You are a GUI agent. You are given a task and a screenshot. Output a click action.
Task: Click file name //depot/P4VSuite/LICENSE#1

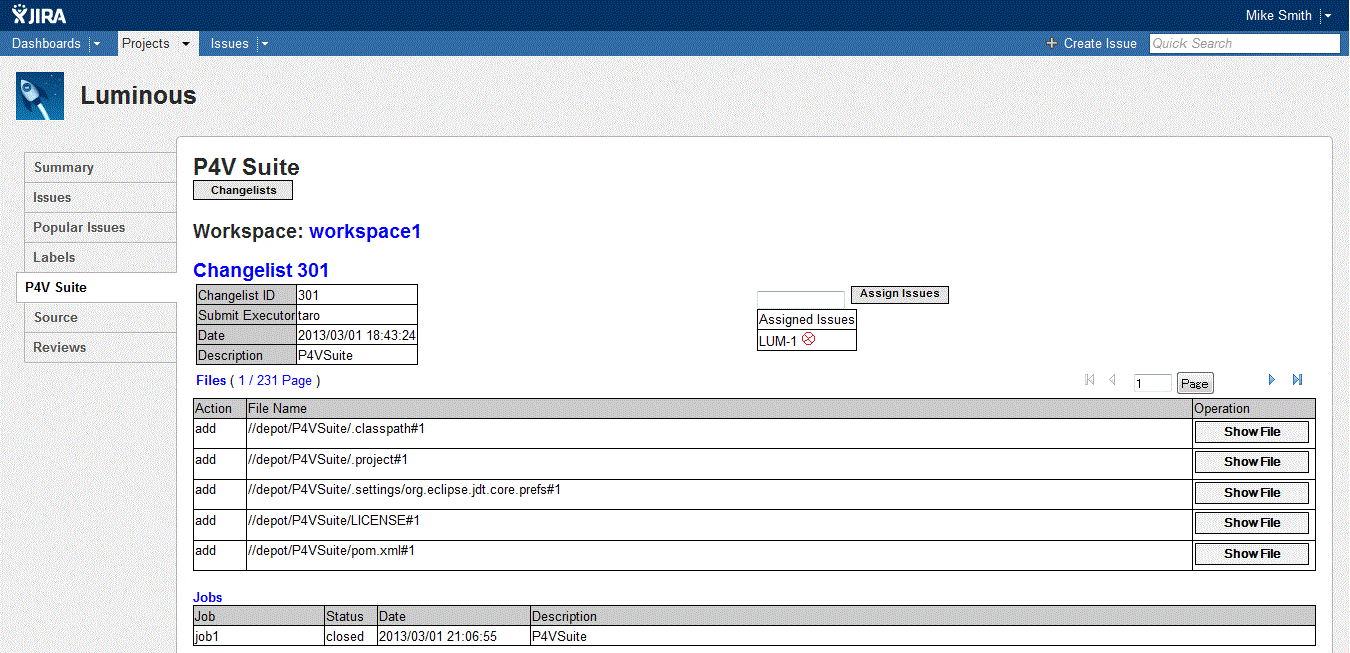tap(333, 520)
